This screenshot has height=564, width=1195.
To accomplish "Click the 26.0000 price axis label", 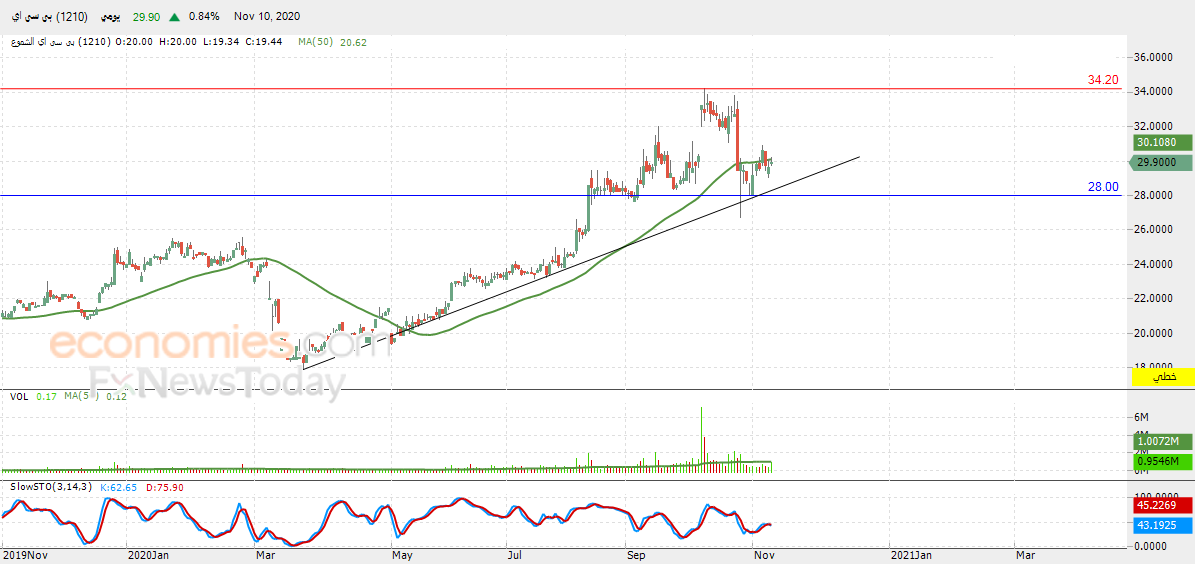I will tap(1153, 229).
